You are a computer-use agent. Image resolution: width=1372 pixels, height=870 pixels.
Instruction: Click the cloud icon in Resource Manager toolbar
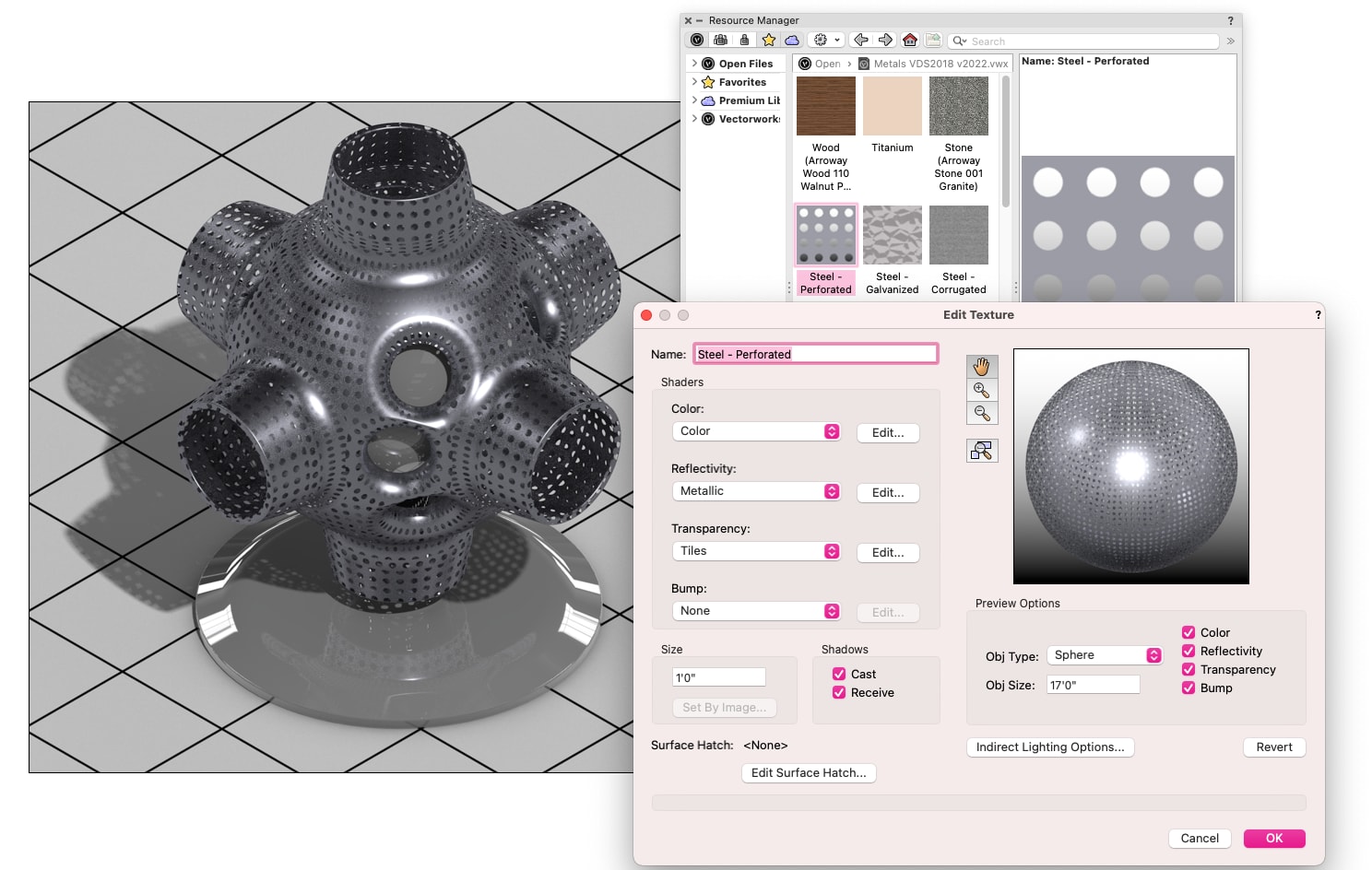click(x=792, y=41)
